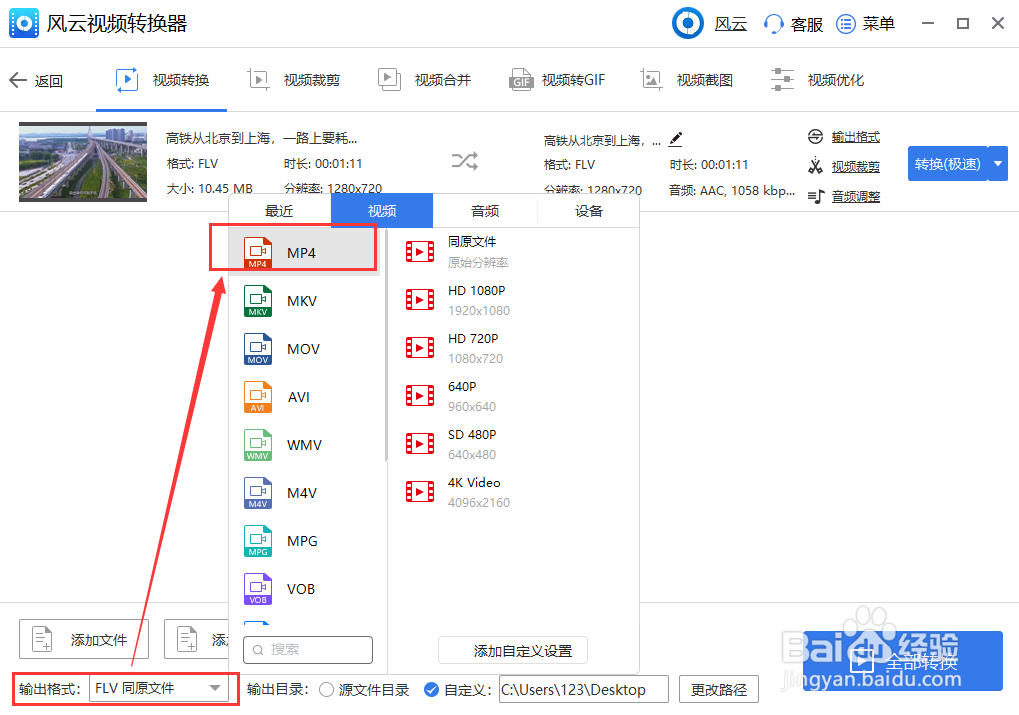Edit output filename with pencil icon
This screenshot has height=715, width=1019.
(675, 139)
